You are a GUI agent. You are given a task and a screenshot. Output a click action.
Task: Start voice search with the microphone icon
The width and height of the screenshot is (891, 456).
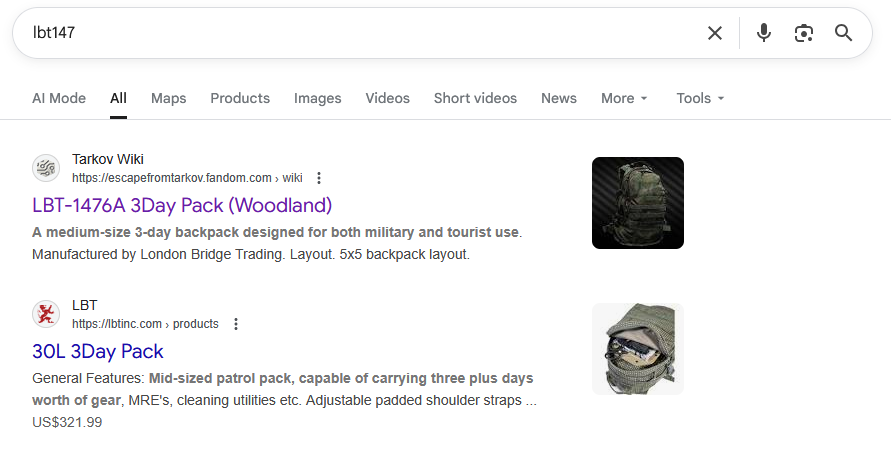(x=764, y=33)
